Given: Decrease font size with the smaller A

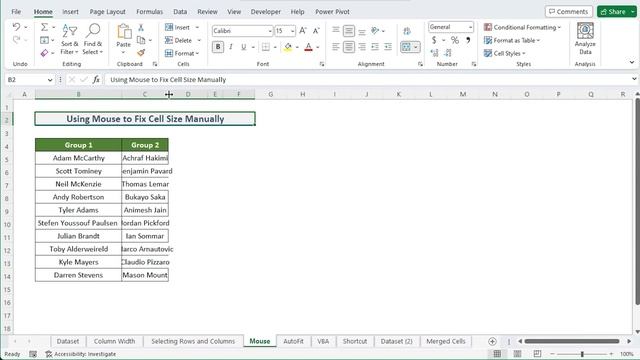Looking at the screenshot, I should tap(316, 31).
